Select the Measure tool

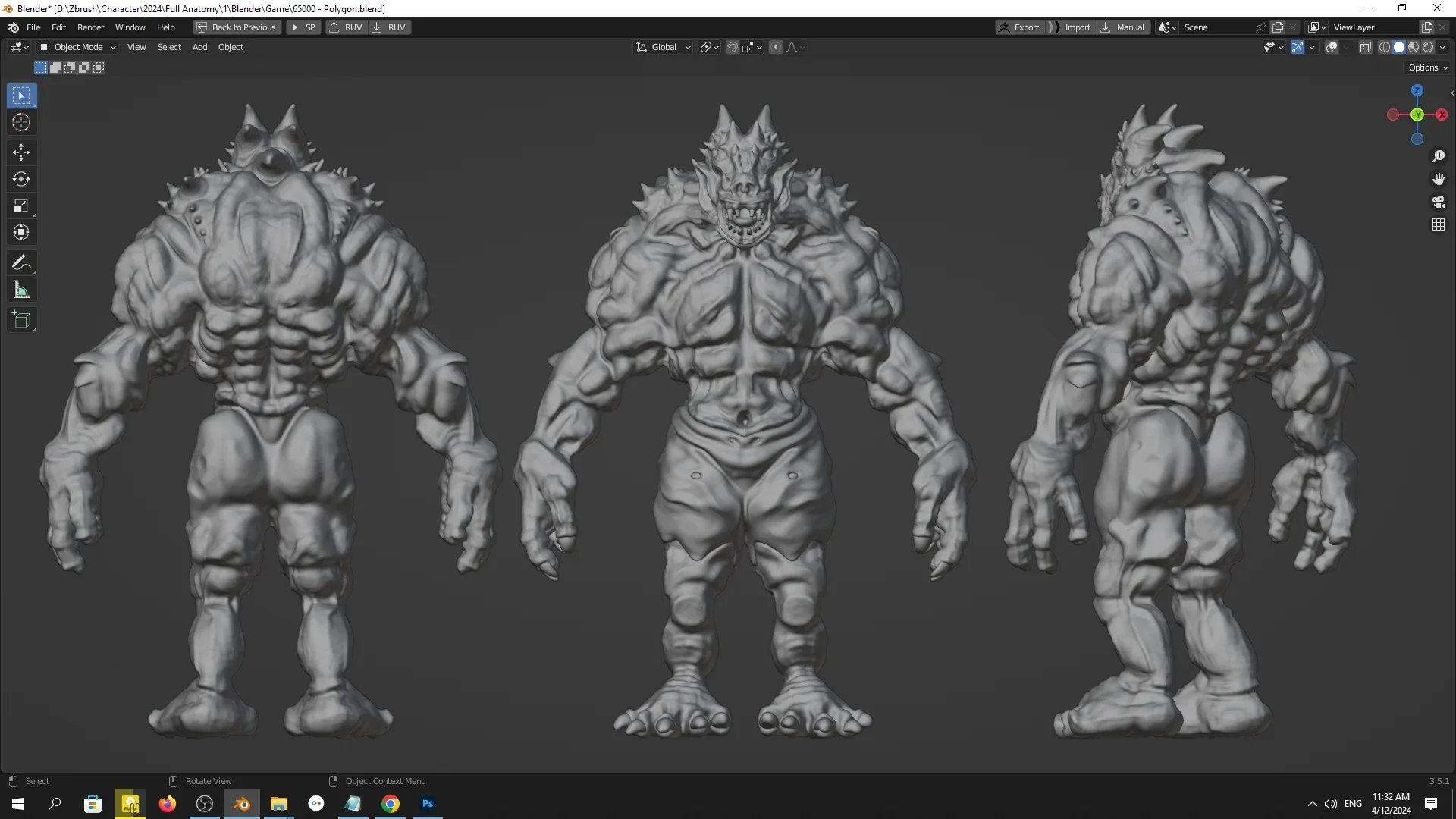[x=21, y=289]
